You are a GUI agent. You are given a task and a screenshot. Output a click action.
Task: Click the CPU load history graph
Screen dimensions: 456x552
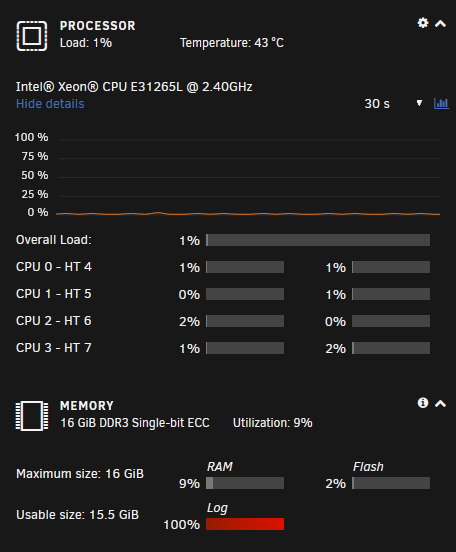tap(248, 176)
